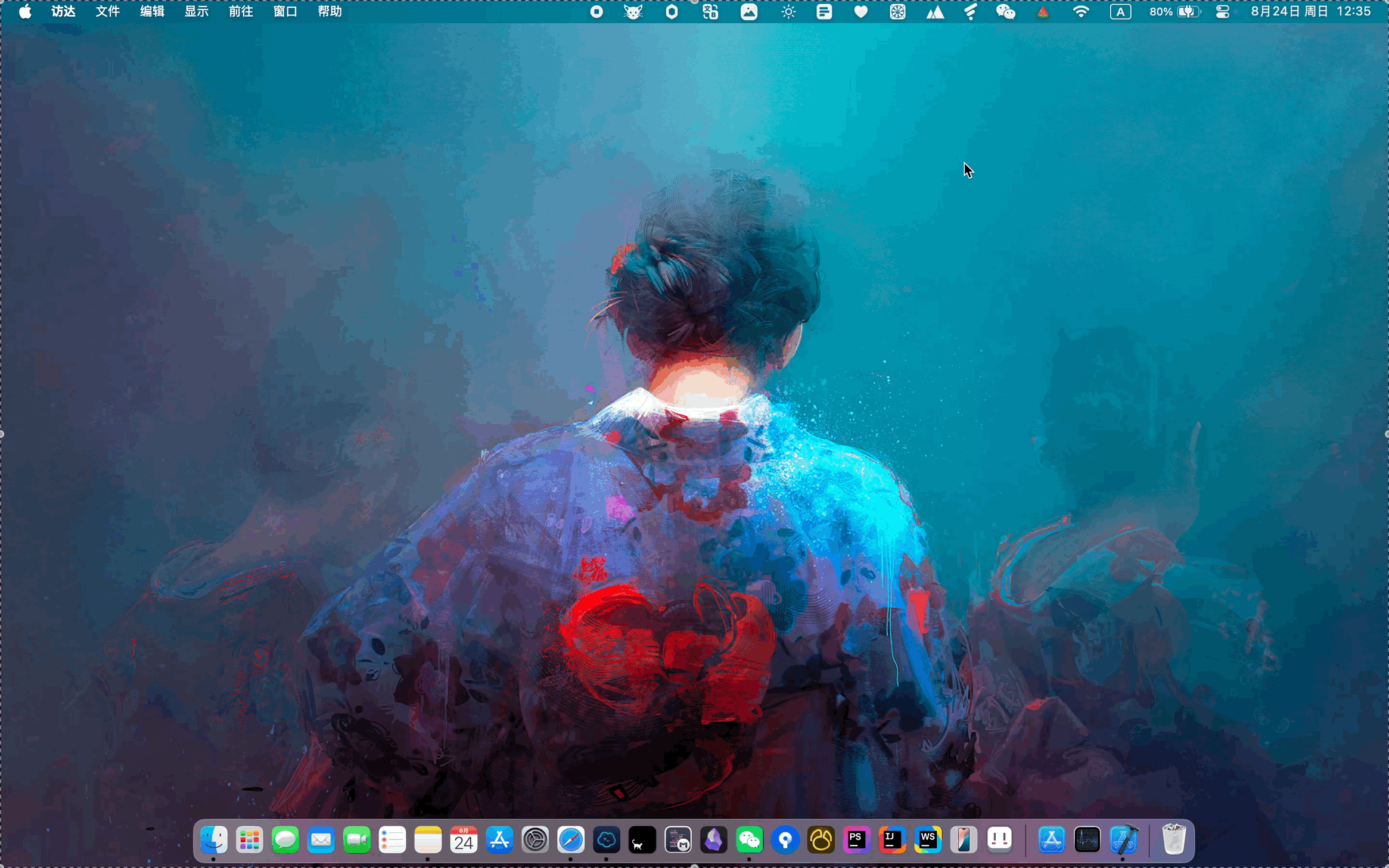Open the App Store stack right of Dock divider

click(1052, 840)
